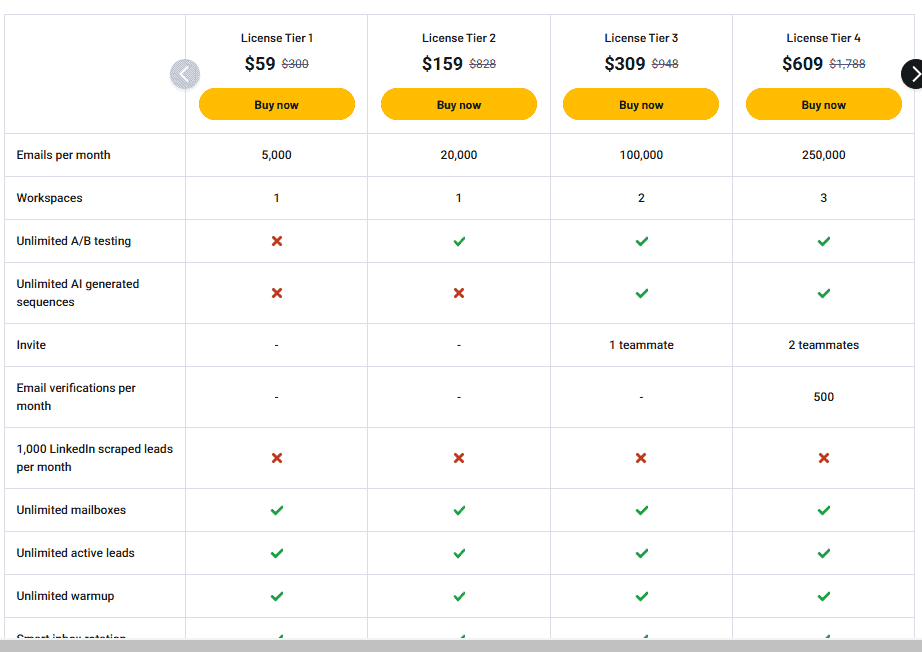Click the License Tier 1 header

pos(276,38)
